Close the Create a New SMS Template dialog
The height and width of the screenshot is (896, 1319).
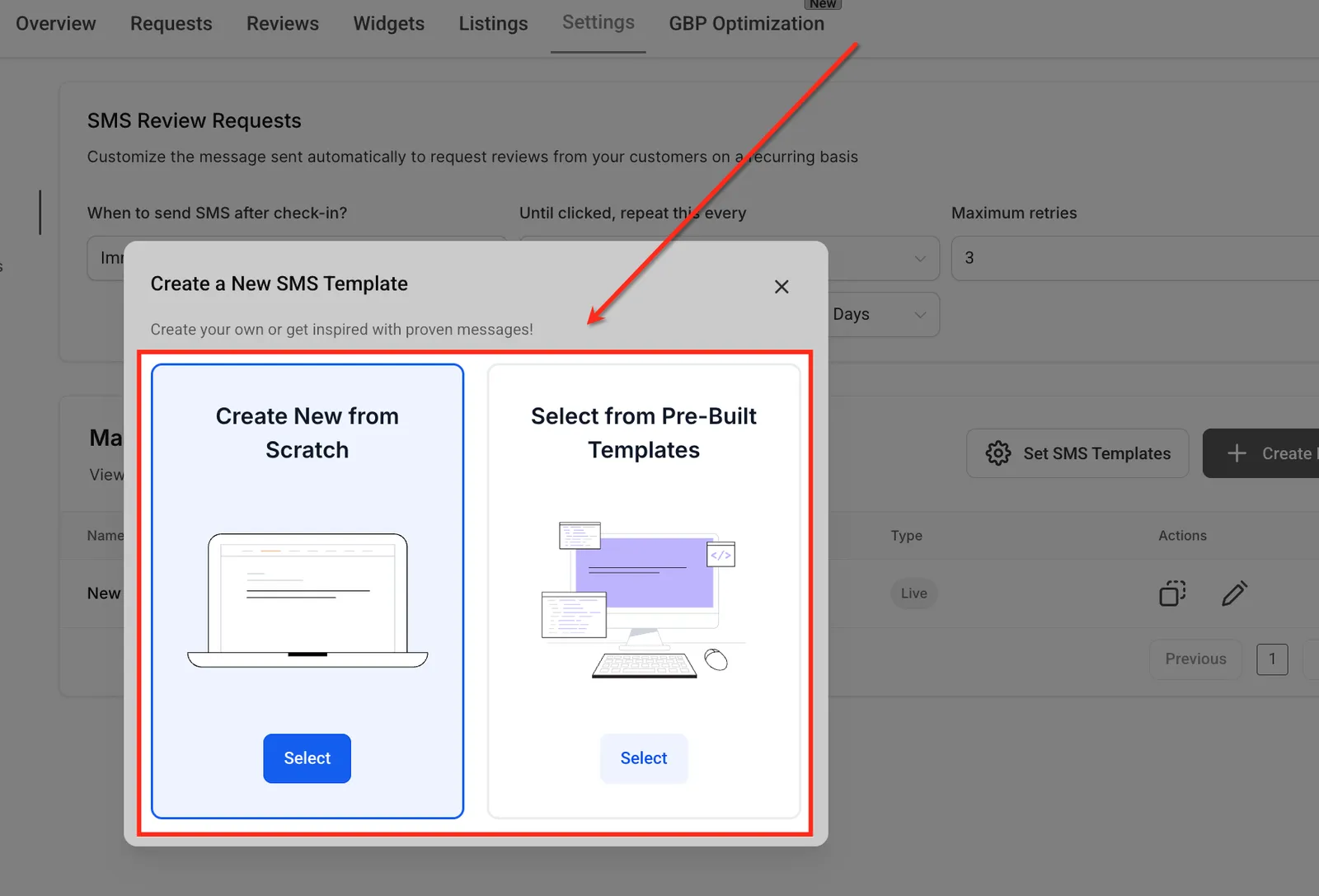[782, 287]
